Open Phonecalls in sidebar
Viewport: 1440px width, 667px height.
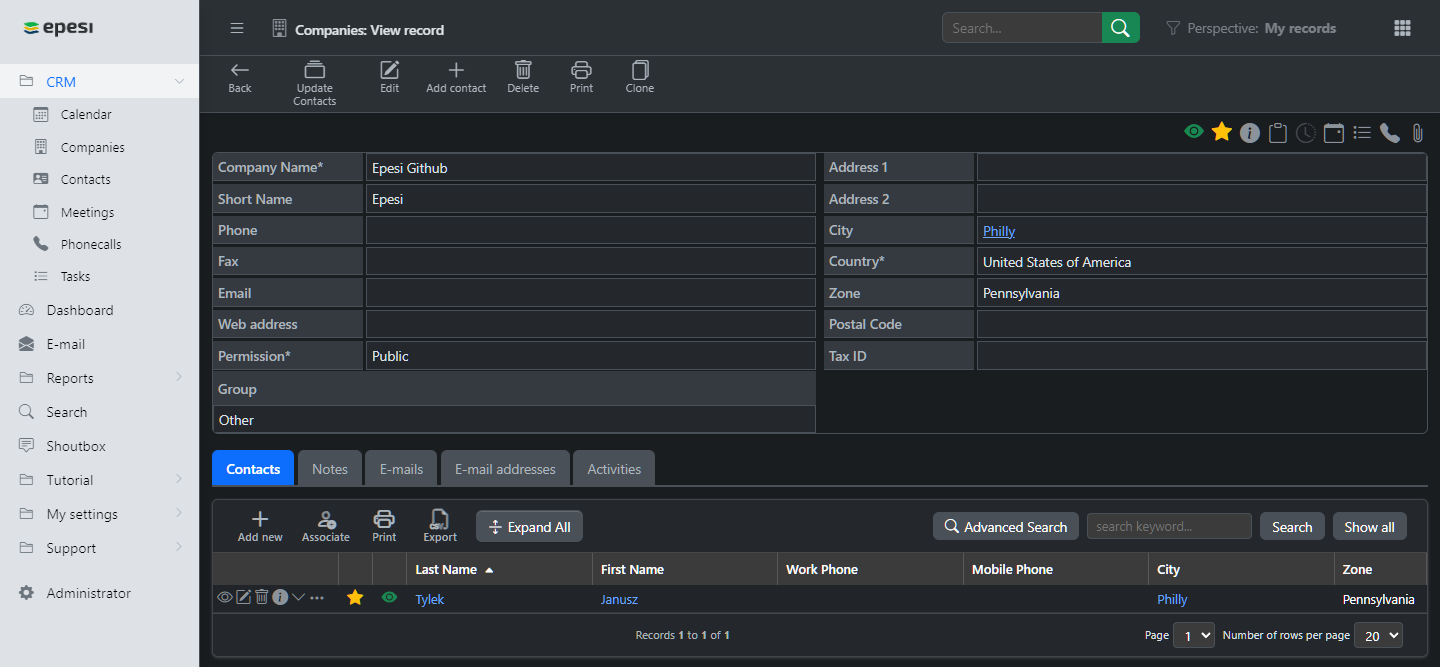(x=90, y=244)
